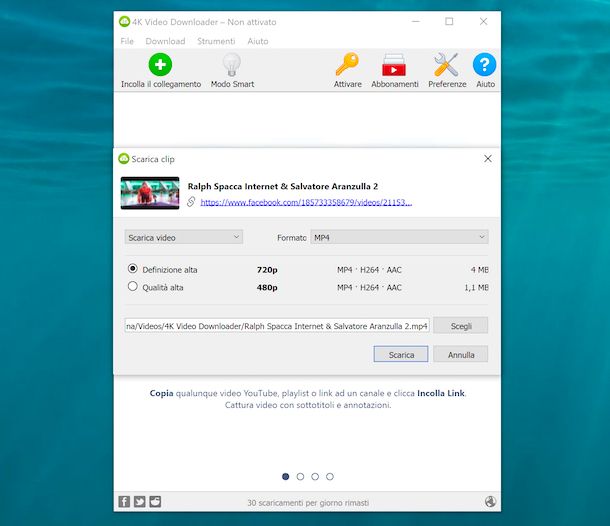Toggle the Modo Smart lightbulb icon

(x=232, y=65)
